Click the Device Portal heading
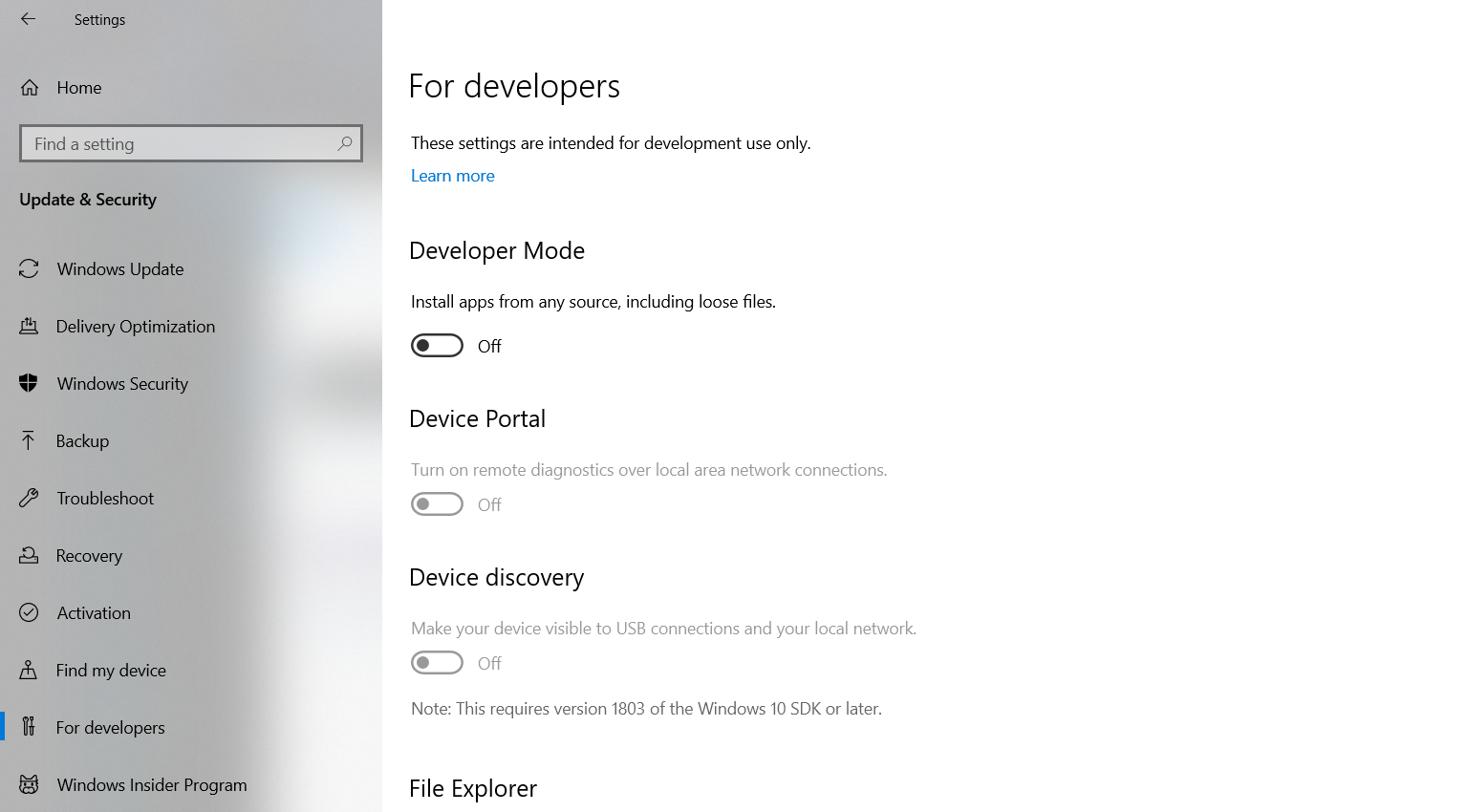 pyautogui.click(x=477, y=419)
